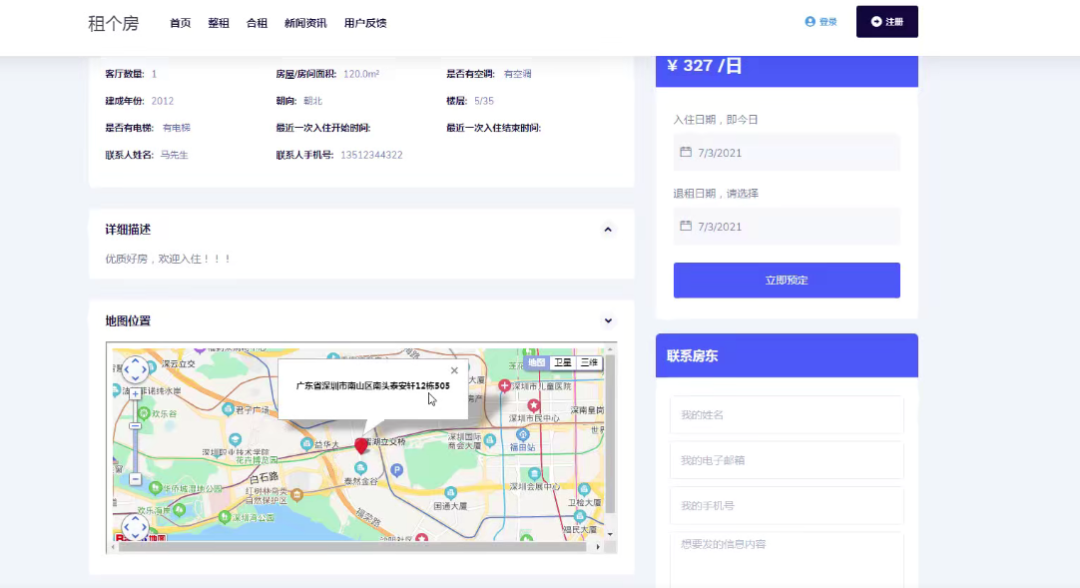Open the 合租 navigation menu

tap(257, 21)
